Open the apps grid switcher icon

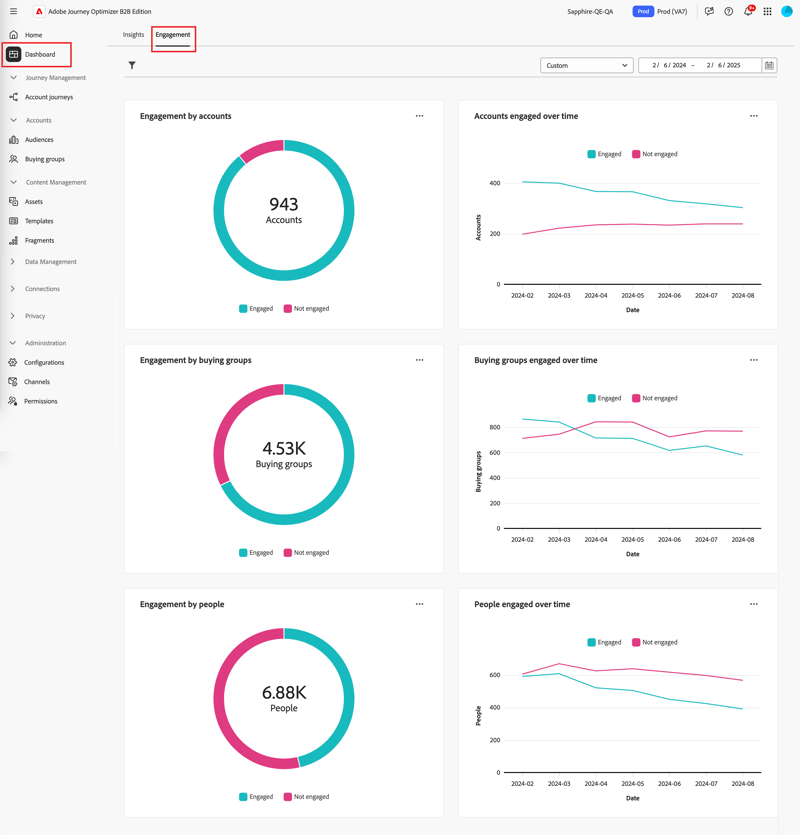coord(768,11)
